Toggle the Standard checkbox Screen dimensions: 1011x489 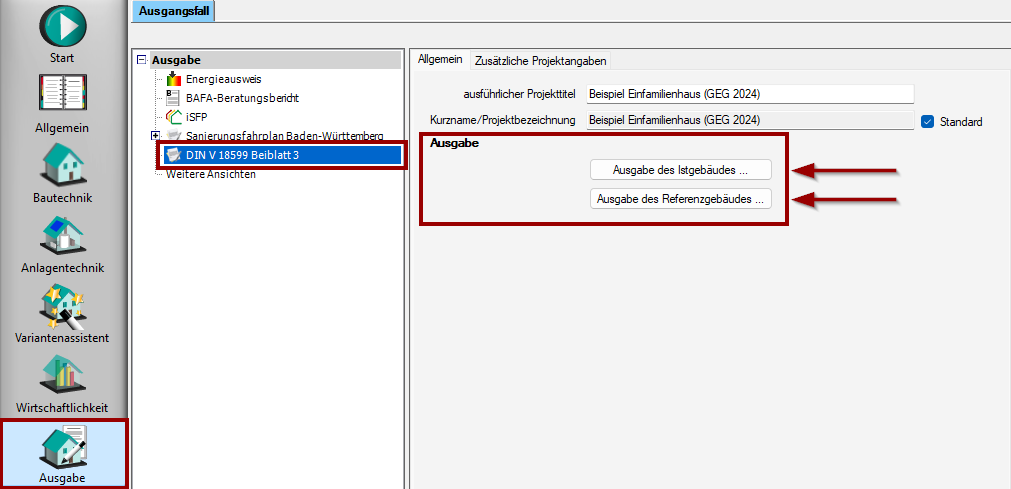(x=927, y=122)
